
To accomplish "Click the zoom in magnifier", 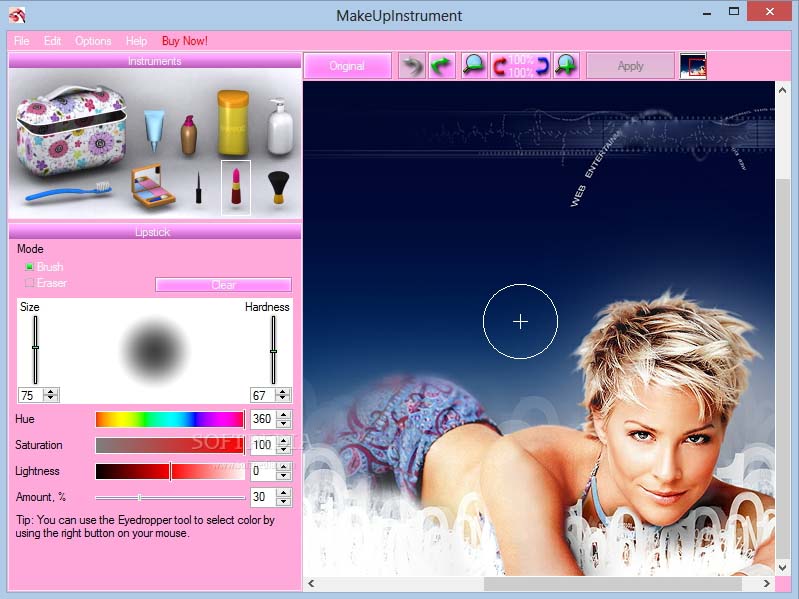I will click(566, 66).
